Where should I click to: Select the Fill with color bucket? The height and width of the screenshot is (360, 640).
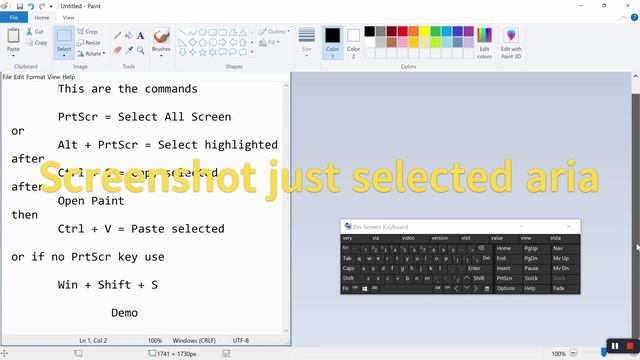click(129, 36)
